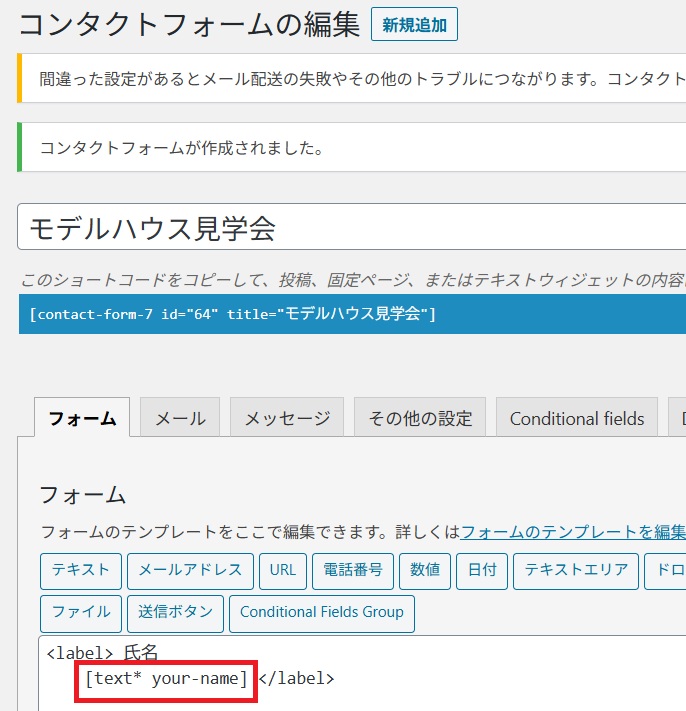This screenshot has height=711, width=686.
Task: Insert a 数値 tag
Action: [425, 571]
